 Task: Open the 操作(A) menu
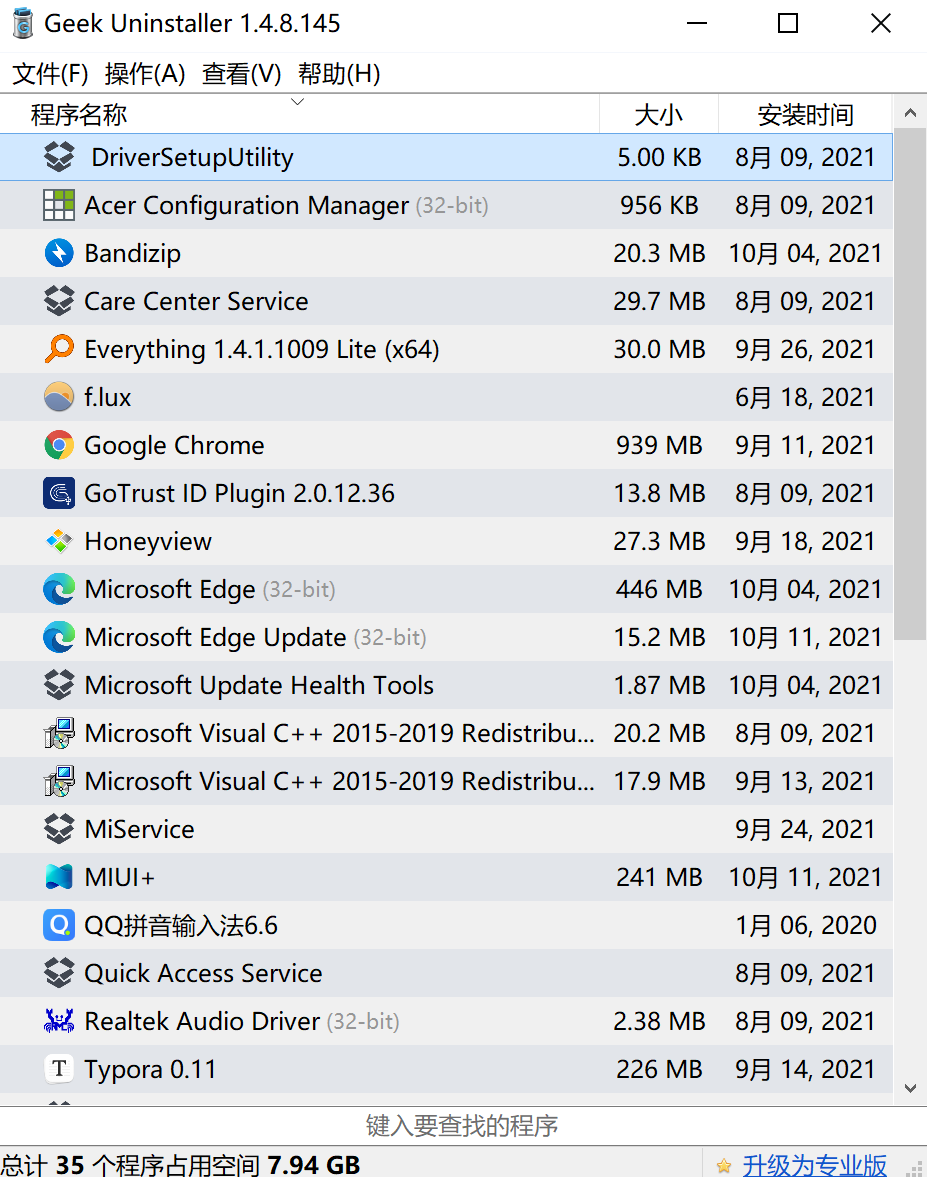[145, 74]
